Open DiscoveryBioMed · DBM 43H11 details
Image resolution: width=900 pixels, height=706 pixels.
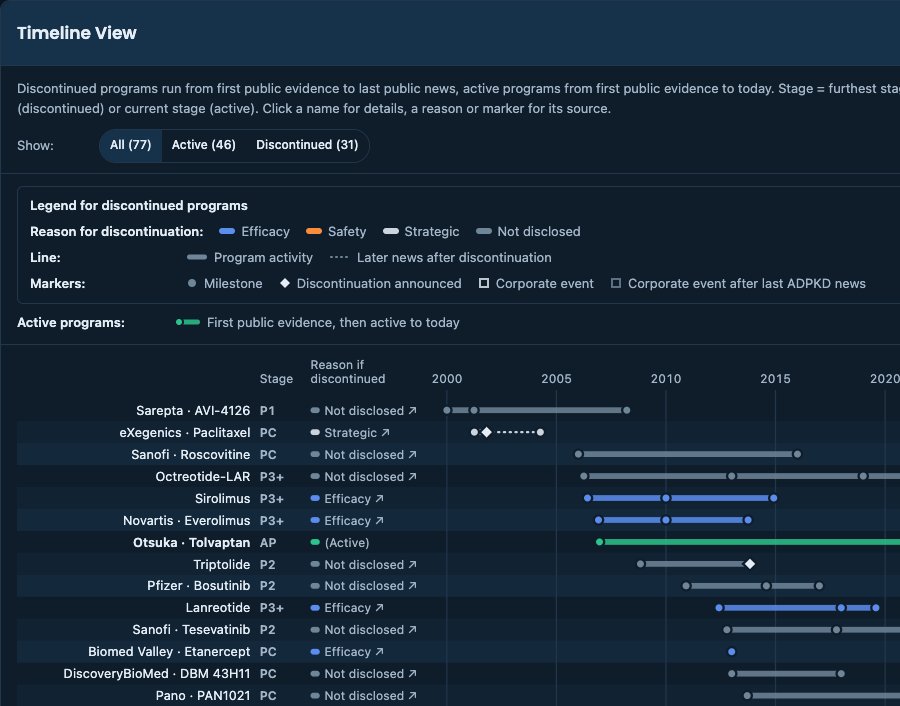(x=157, y=674)
